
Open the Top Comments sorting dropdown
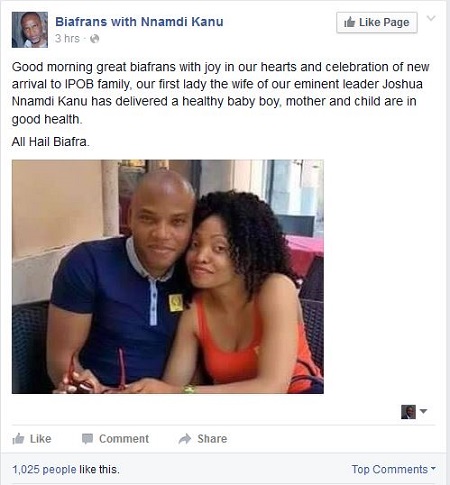click(x=394, y=469)
